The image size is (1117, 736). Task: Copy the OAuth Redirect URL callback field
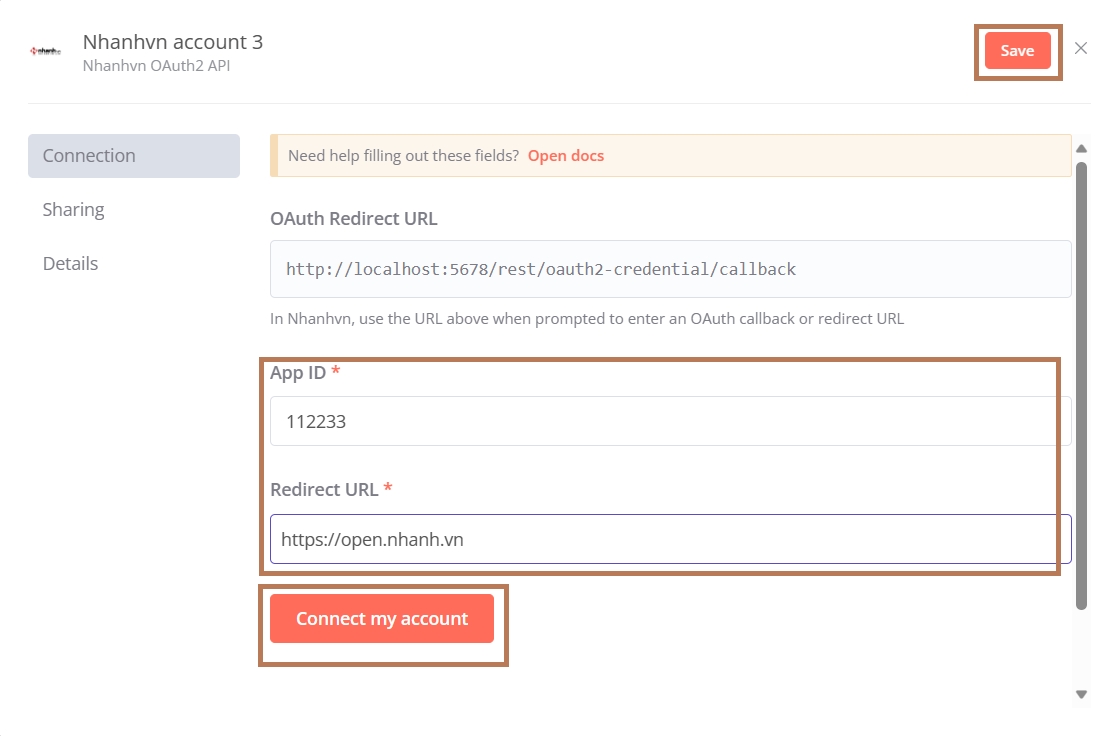tap(670, 269)
